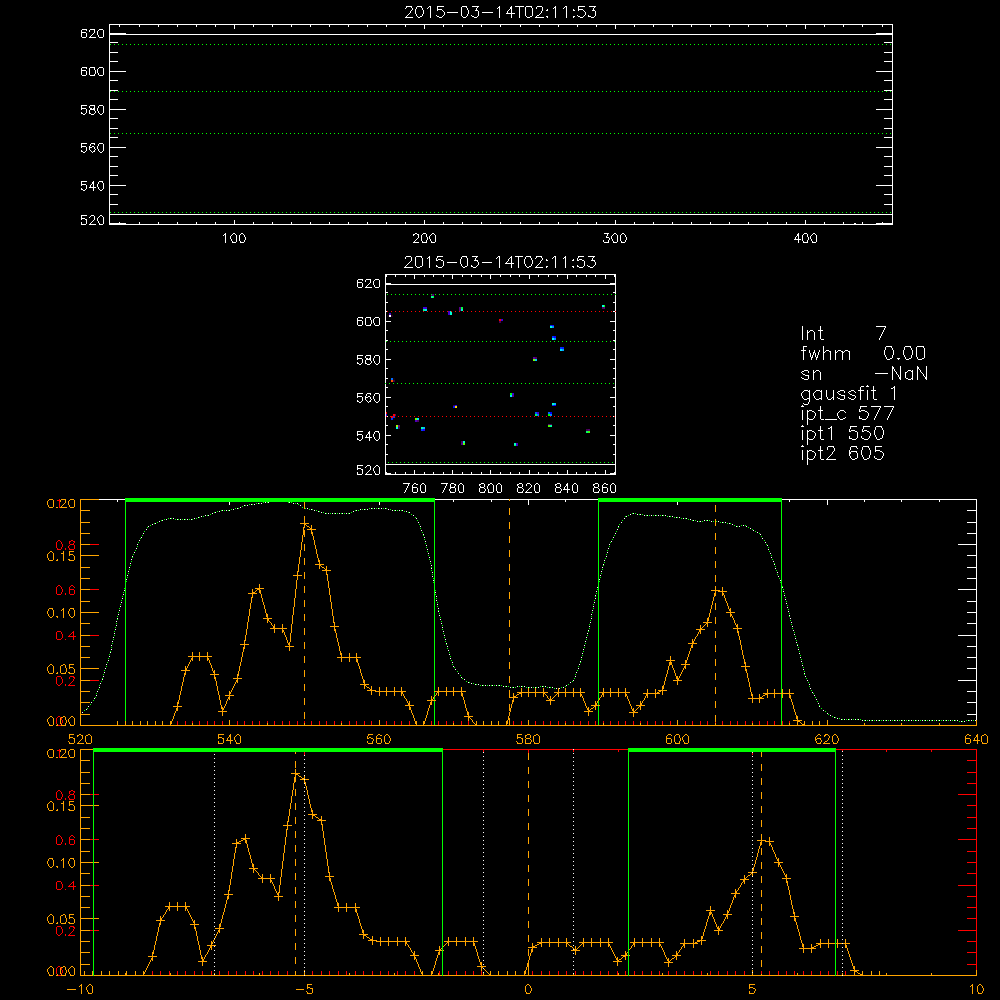Click x-axis label '540' under third plot
Screen dimensions: 1000x1000
(230, 739)
